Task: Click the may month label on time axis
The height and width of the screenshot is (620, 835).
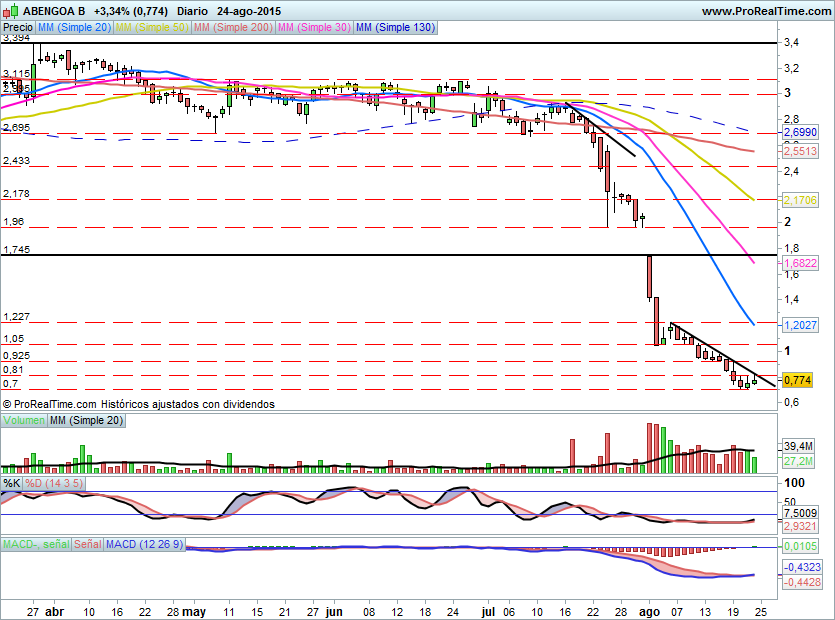Action: coord(194,611)
